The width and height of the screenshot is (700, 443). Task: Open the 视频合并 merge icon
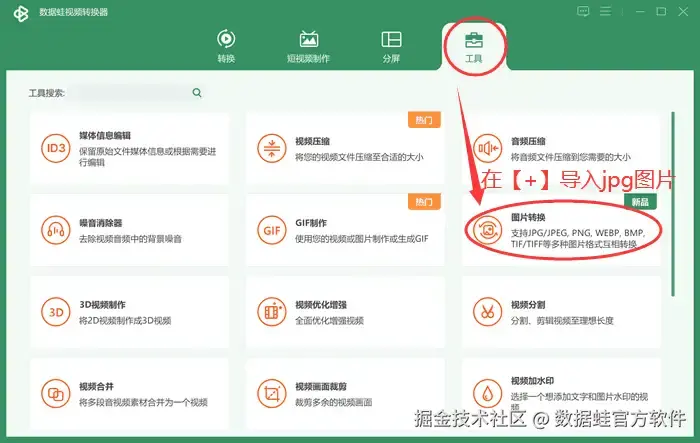[x=56, y=394]
